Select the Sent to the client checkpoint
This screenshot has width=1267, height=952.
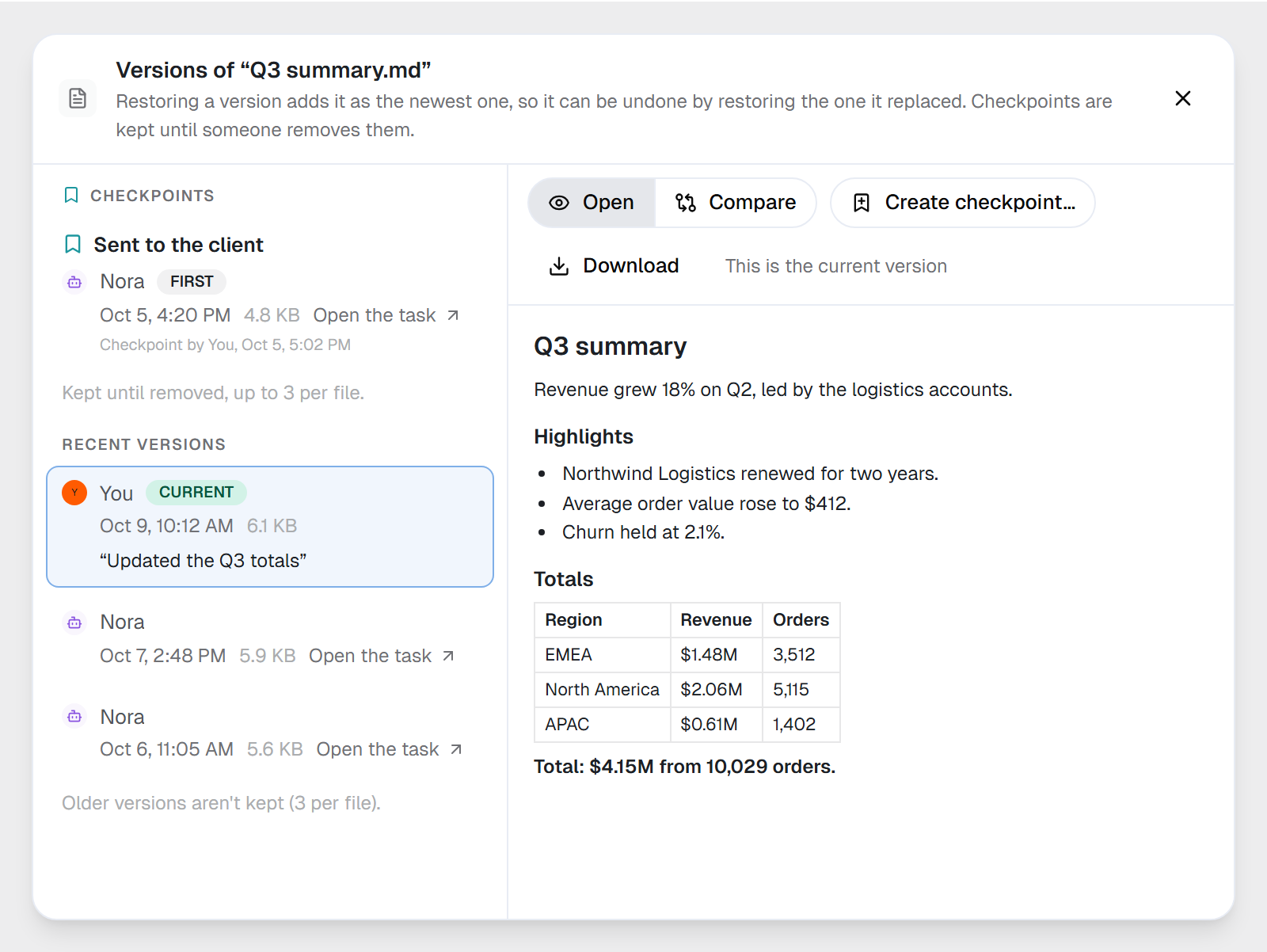click(x=270, y=294)
